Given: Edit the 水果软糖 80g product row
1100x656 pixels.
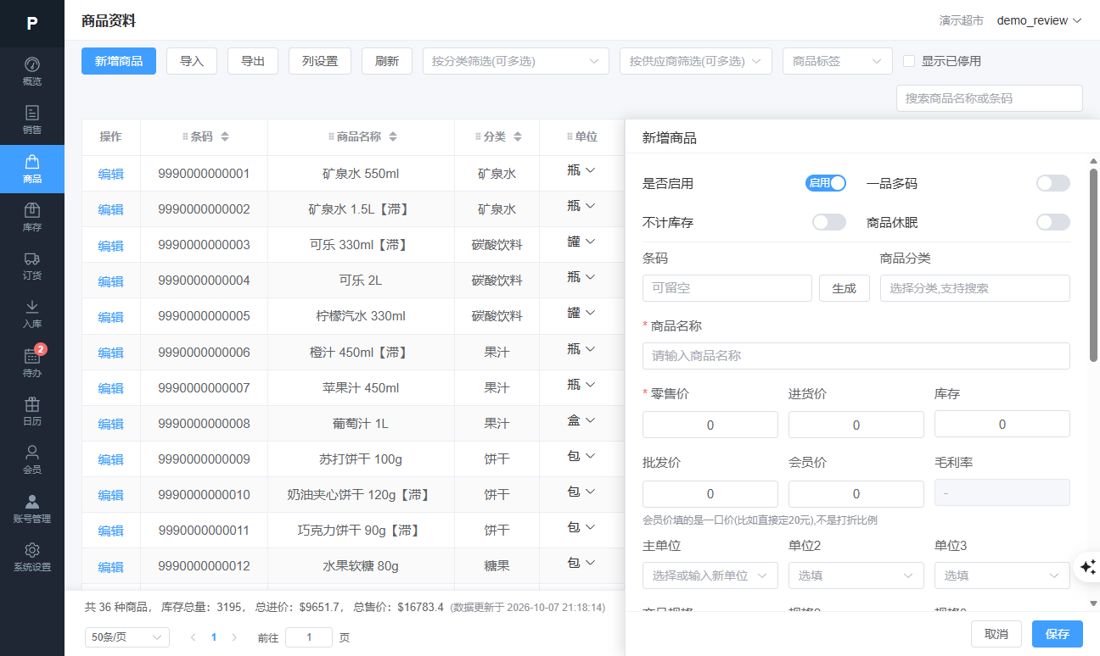Looking at the screenshot, I should [111, 567].
